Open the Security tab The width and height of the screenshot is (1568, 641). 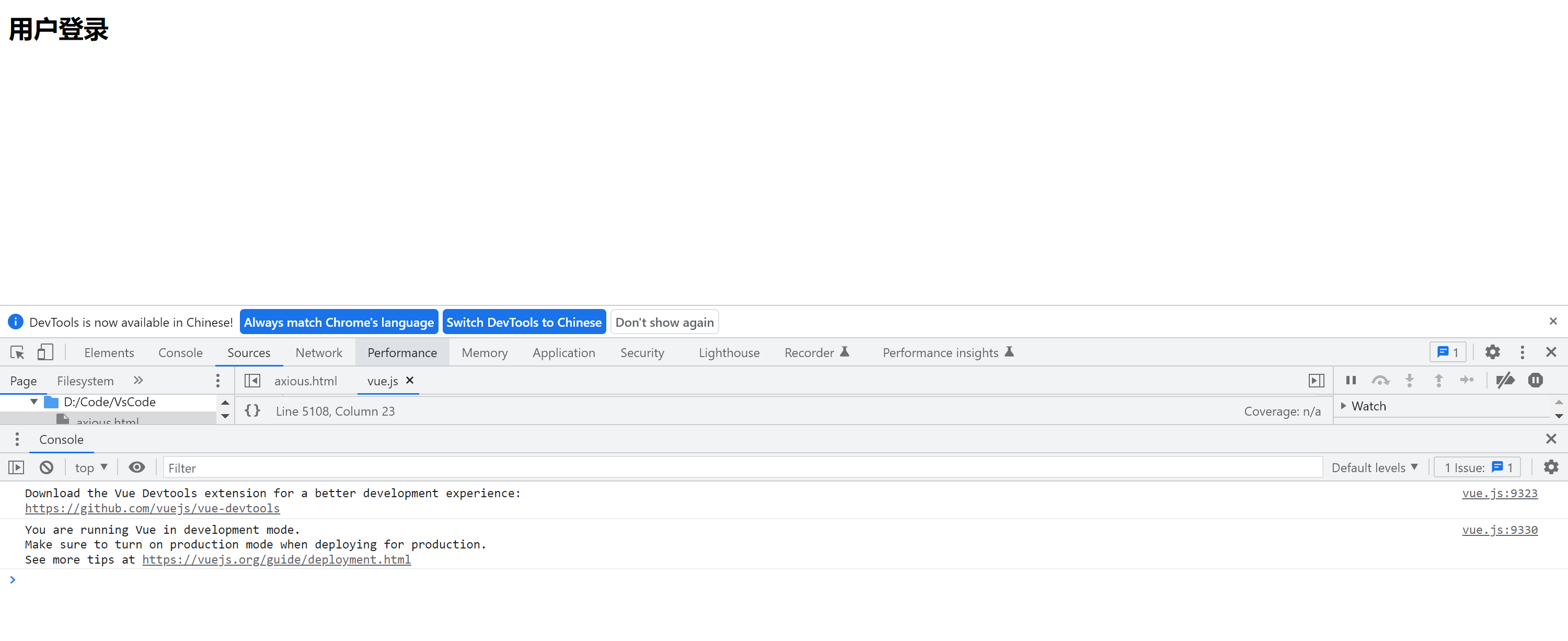[642, 352]
